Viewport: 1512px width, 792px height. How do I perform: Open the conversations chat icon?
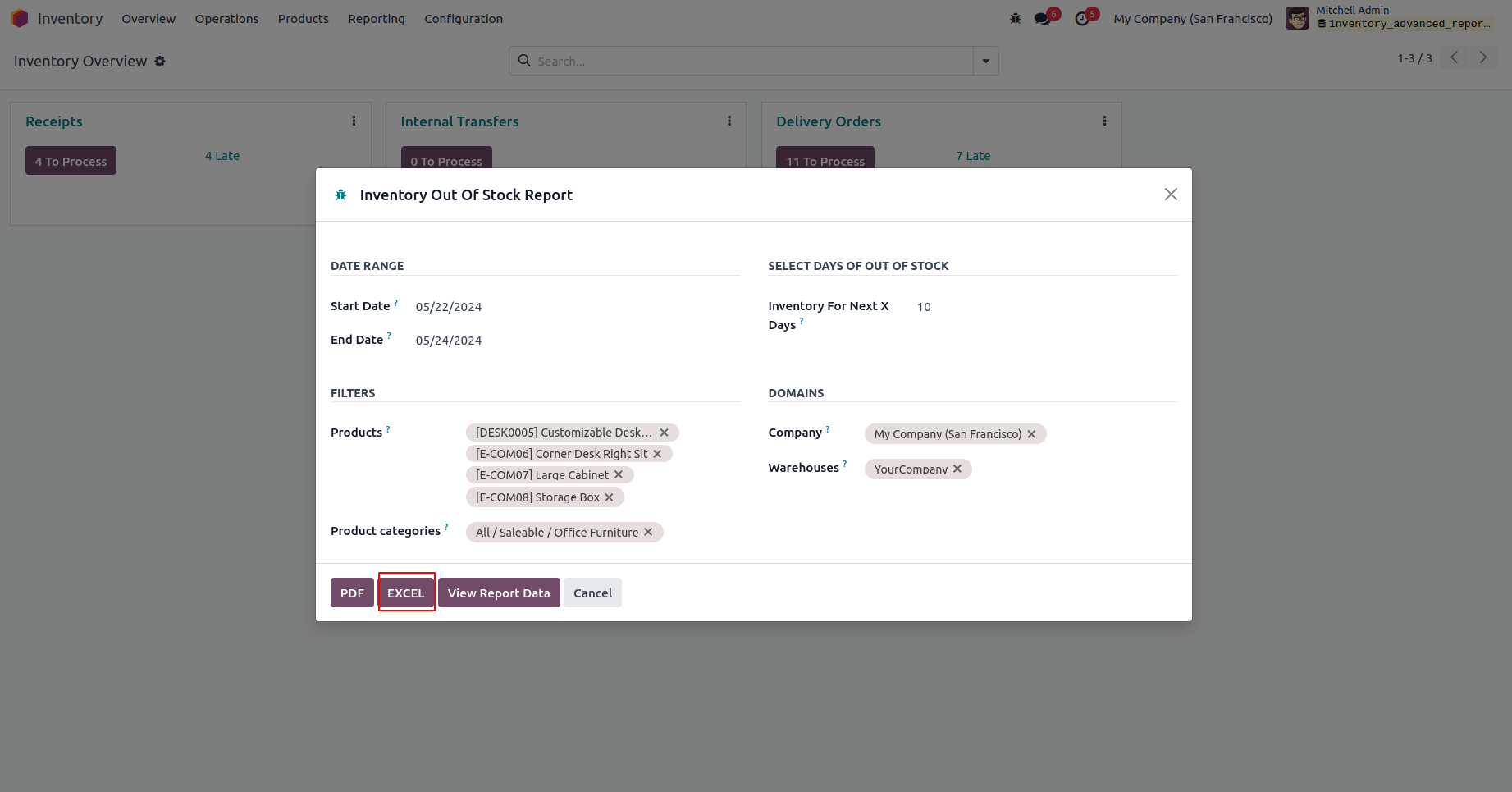[x=1043, y=19]
